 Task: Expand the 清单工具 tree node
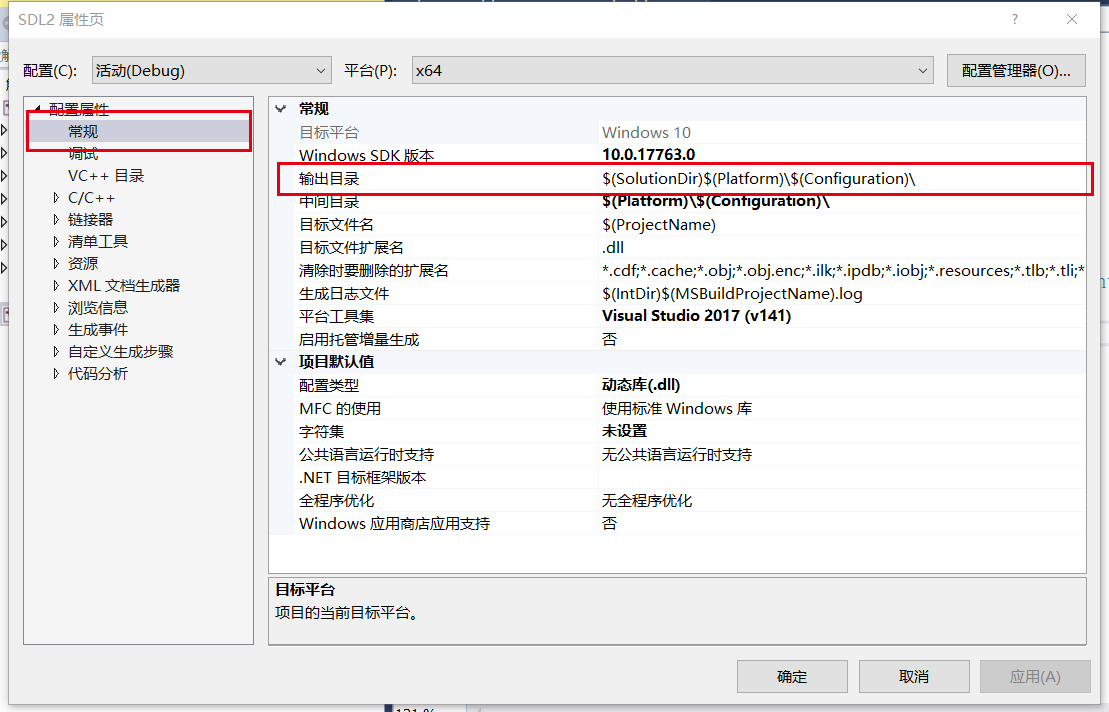point(56,242)
